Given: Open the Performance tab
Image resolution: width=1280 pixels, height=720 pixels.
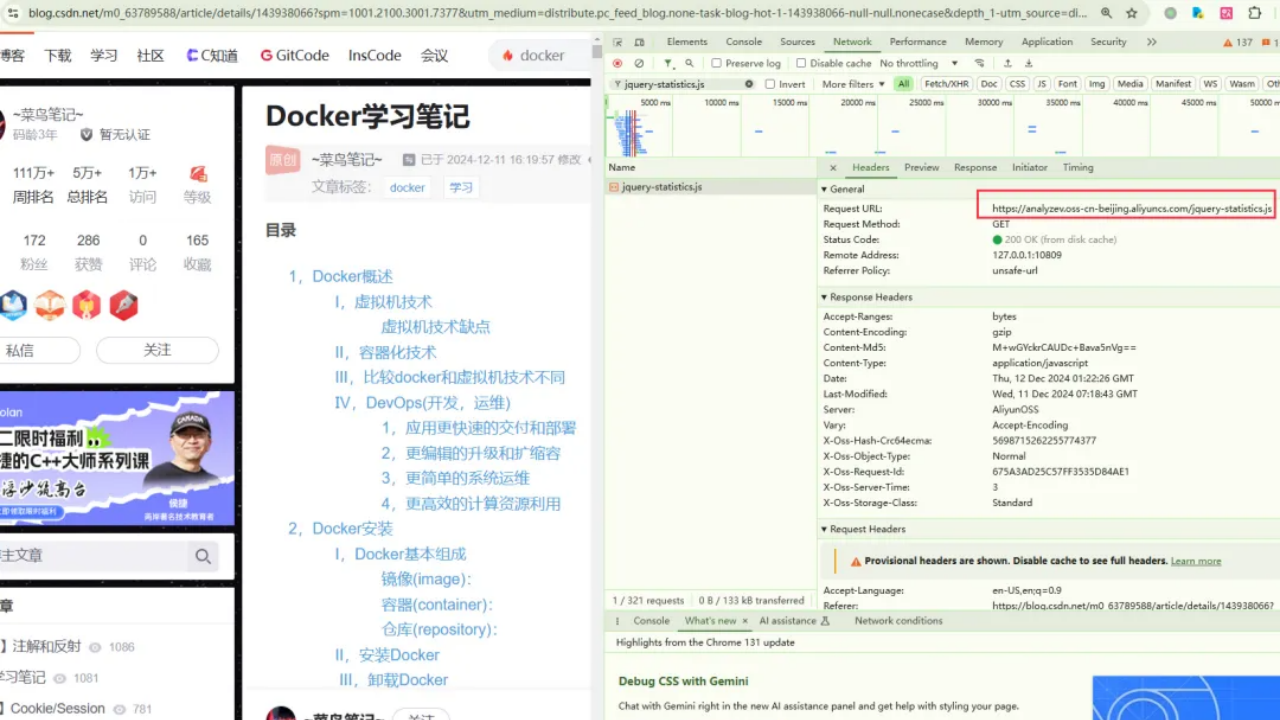Looking at the screenshot, I should click(x=918, y=42).
